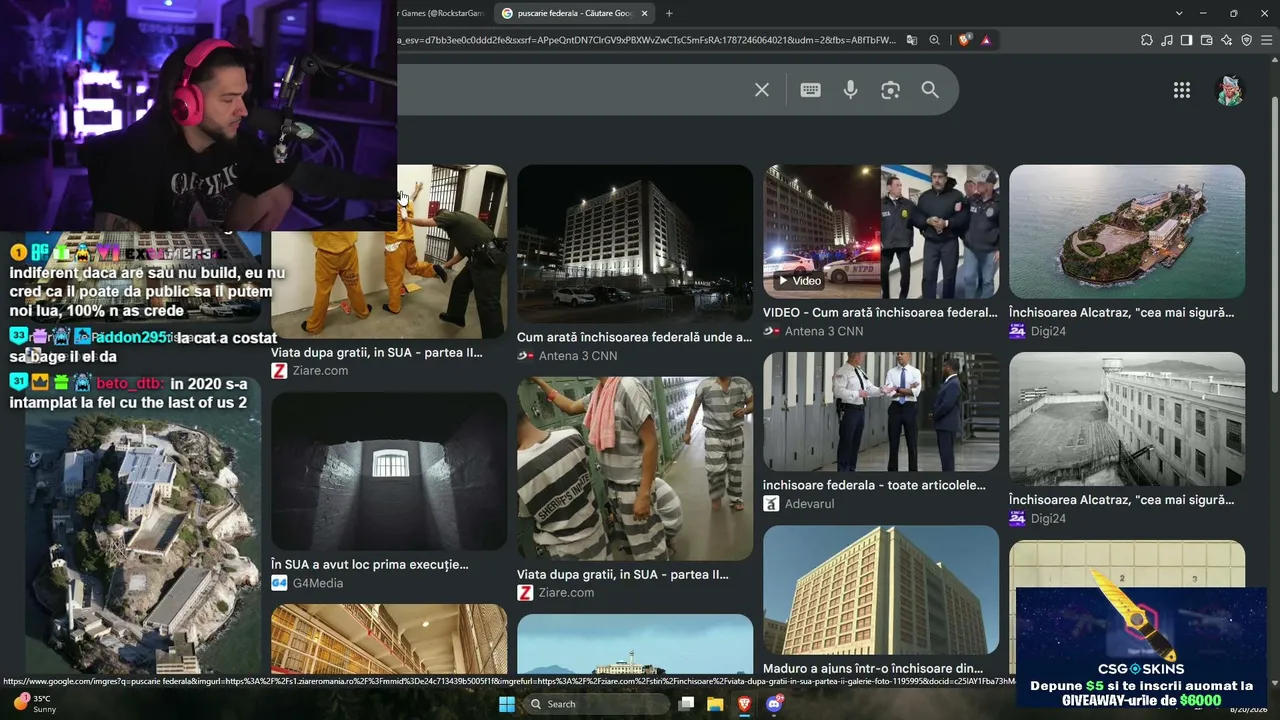This screenshot has width=1280, height=720.
Task: Open the Google apps grid
Action: 1182,90
